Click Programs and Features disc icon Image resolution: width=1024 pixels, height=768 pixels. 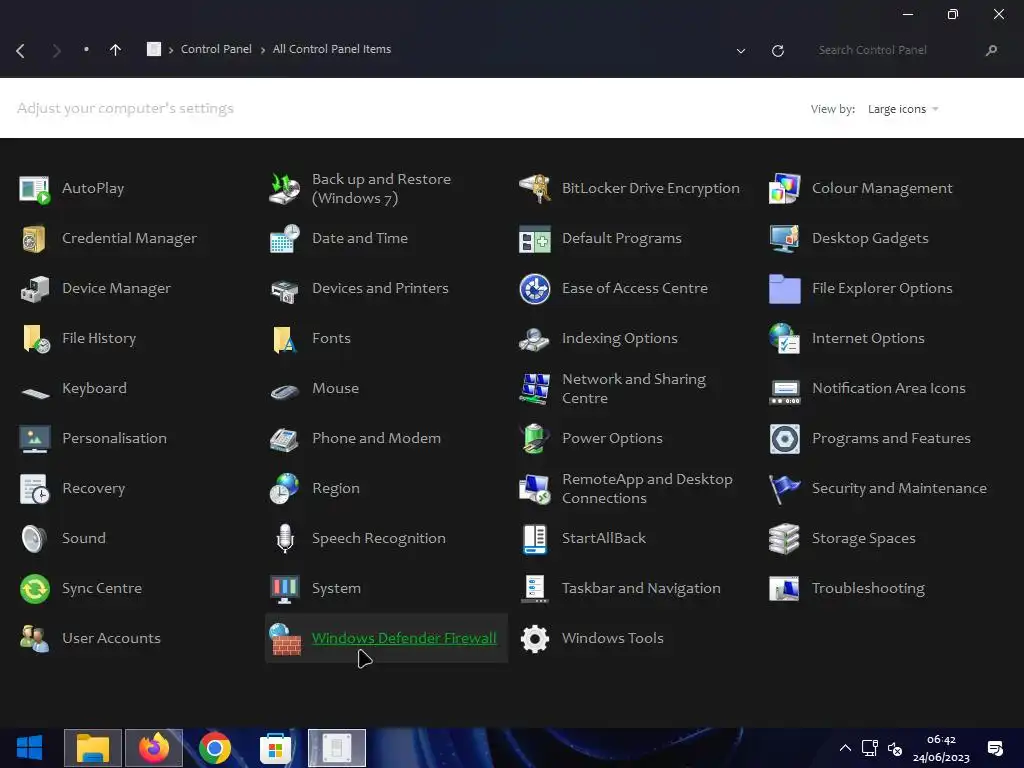coord(784,439)
